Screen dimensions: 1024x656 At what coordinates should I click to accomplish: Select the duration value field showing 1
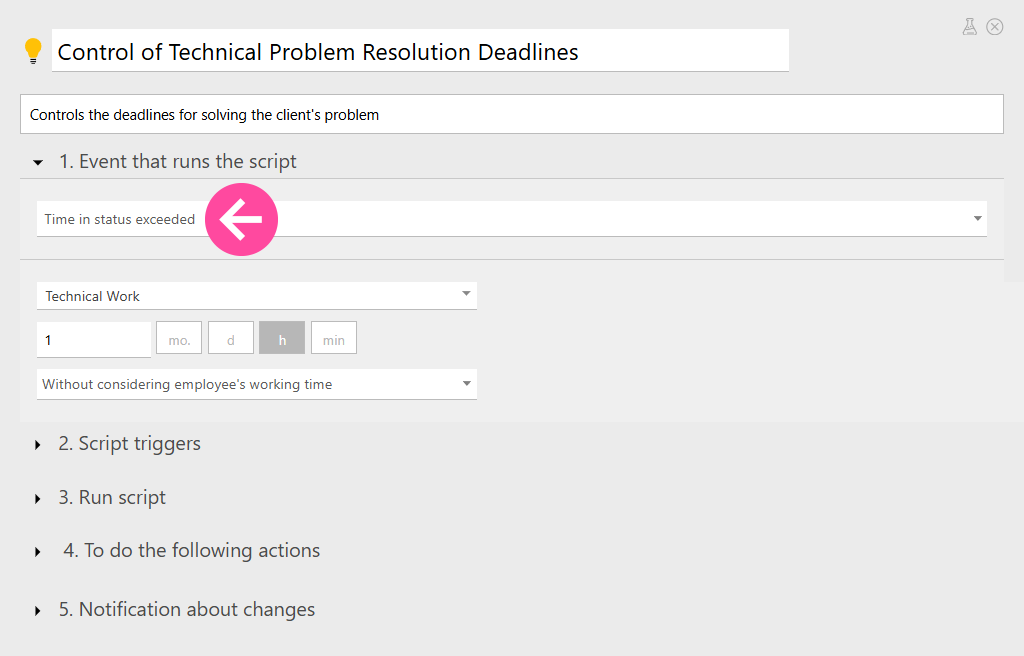coord(93,339)
